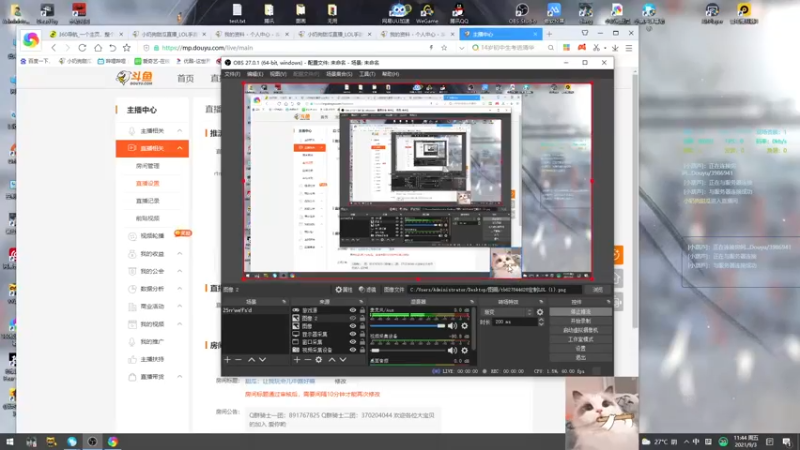The height and width of the screenshot is (450, 800).
Task: Enable 工作室模式 in OBS controls
Action: click(x=581, y=339)
